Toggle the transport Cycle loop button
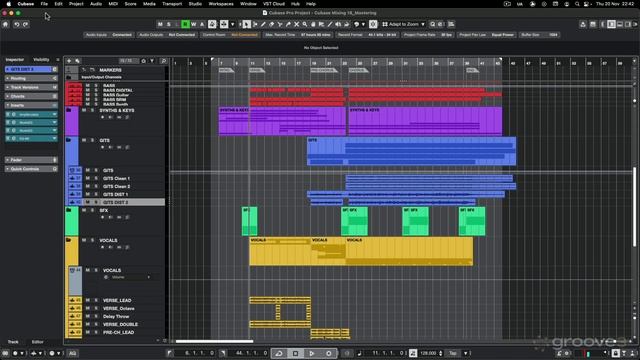The width and height of the screenshot is (640, 360). click(279, 353)
